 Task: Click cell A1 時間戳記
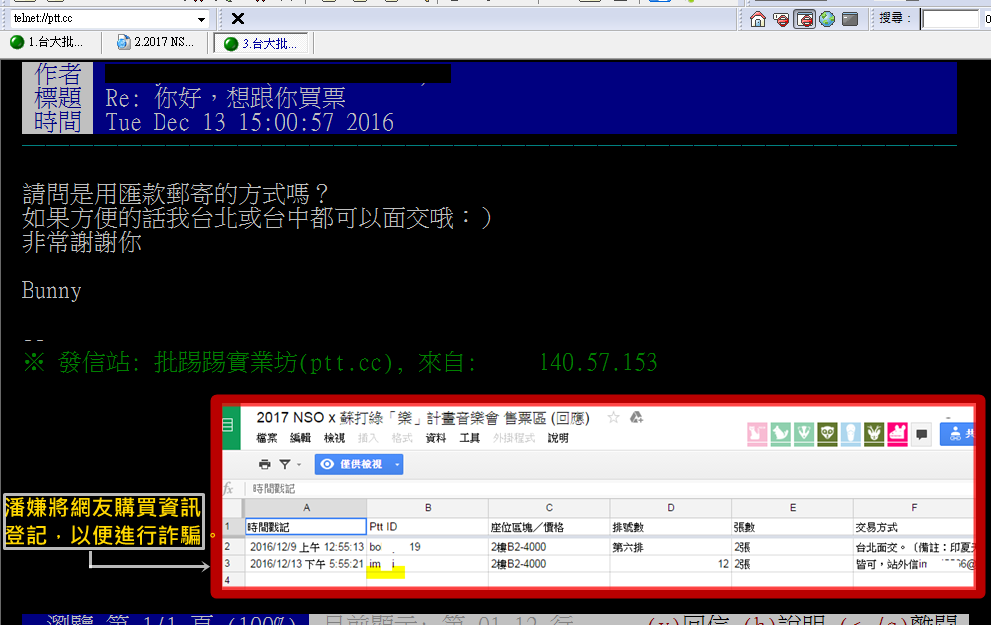(x=306, y=527)
